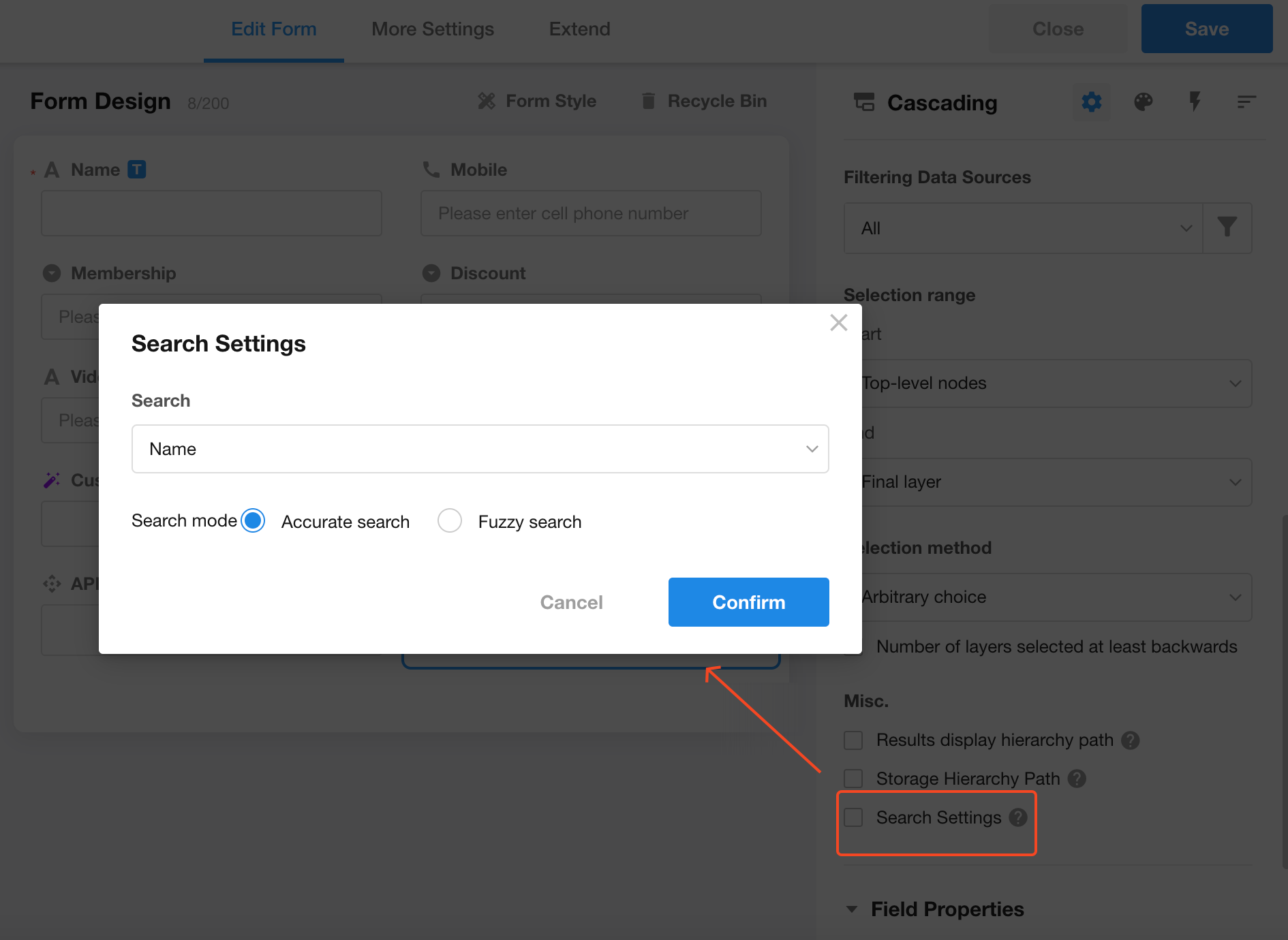The width and height of the screenshot is (1288, 940).
Task: Click the Discount field label
Action: pos(488,273)
